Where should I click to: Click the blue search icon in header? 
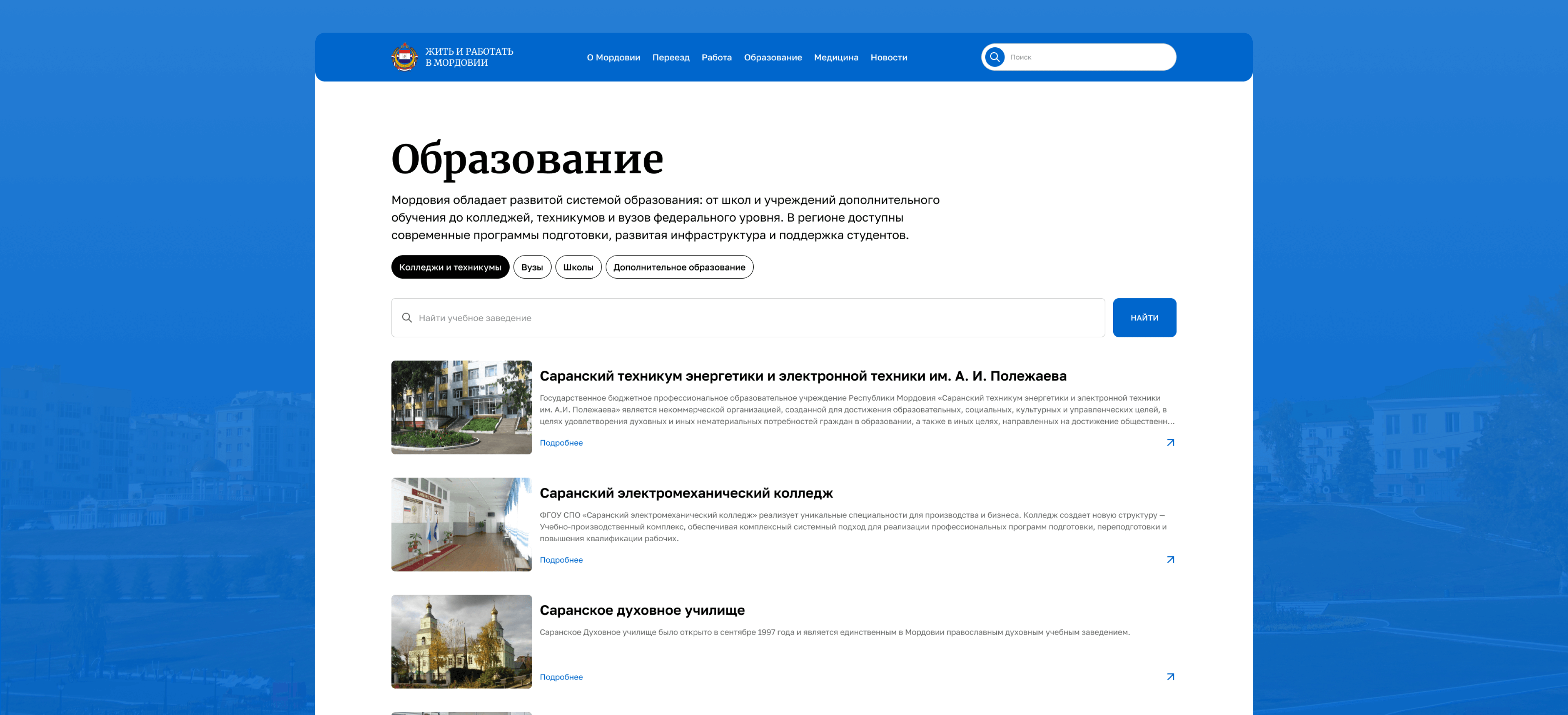995,57
